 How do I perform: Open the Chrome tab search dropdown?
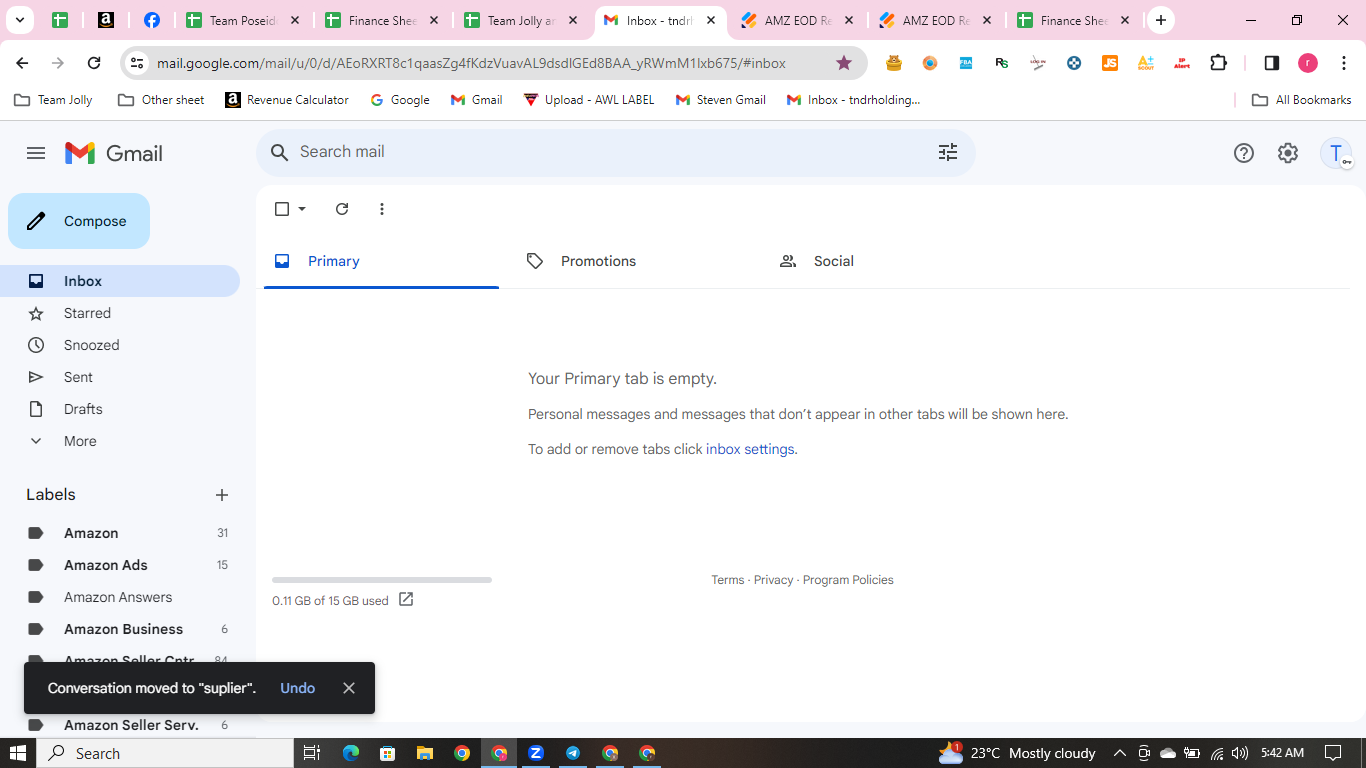pyautogui.click(x=19, y=20)
